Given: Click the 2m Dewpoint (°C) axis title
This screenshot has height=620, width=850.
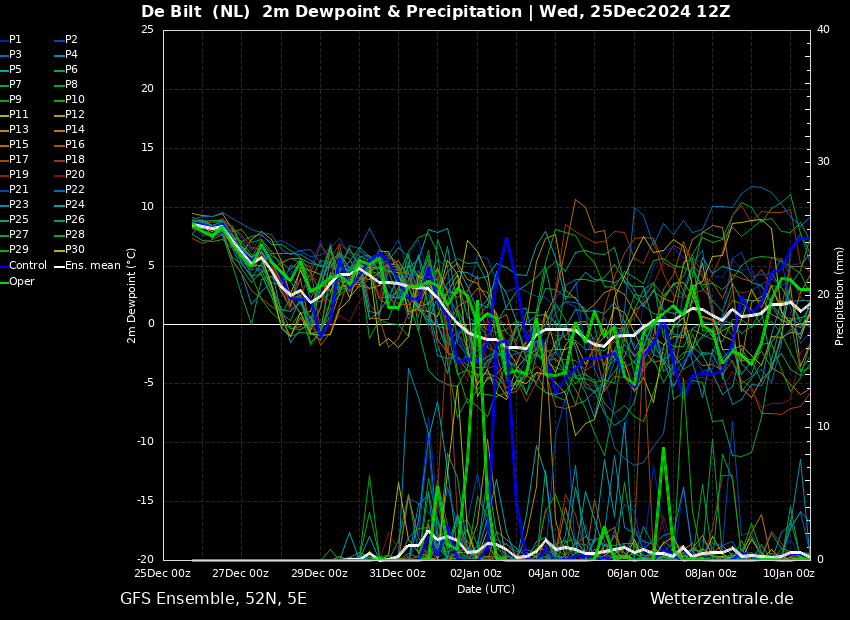Looking at the screenshot, I should [131, 295].
